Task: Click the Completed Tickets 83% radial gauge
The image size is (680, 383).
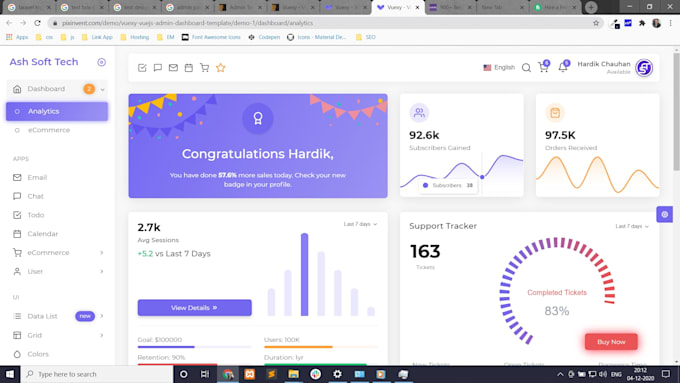Action: (557, 291)
